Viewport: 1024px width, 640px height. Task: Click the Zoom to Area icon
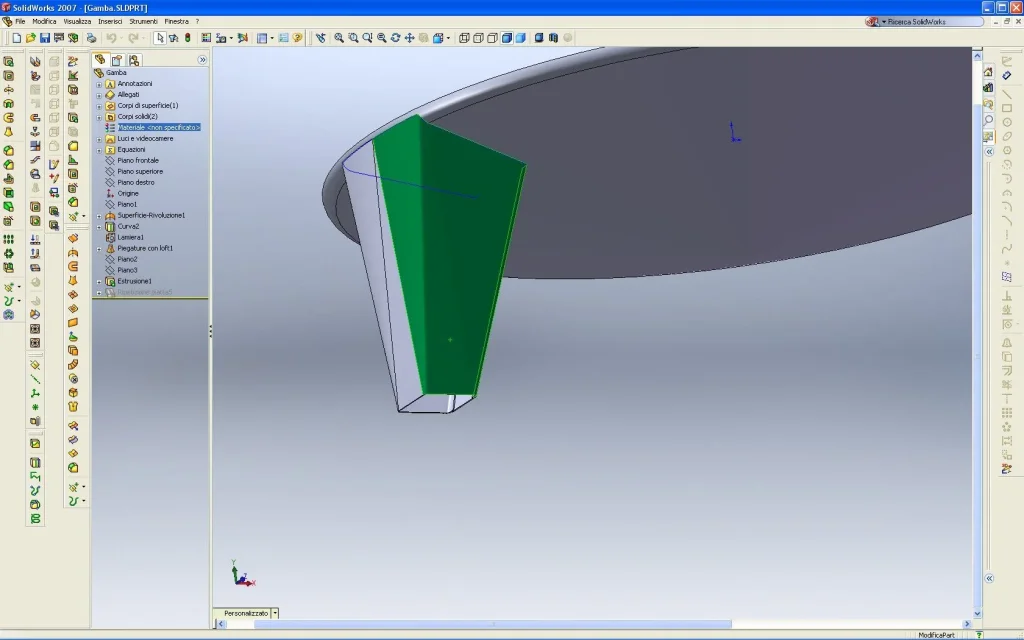coord(353,38)
